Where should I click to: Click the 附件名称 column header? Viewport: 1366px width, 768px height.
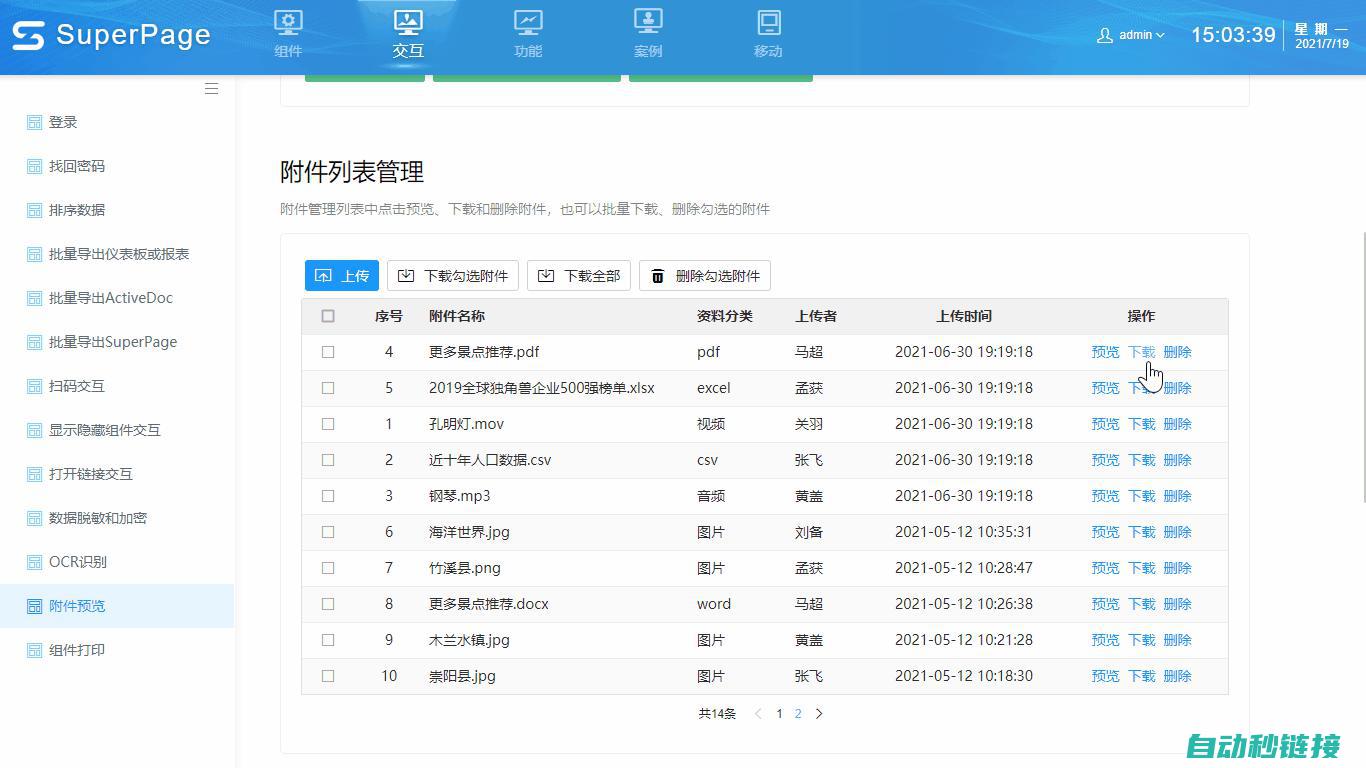[457, 316]
